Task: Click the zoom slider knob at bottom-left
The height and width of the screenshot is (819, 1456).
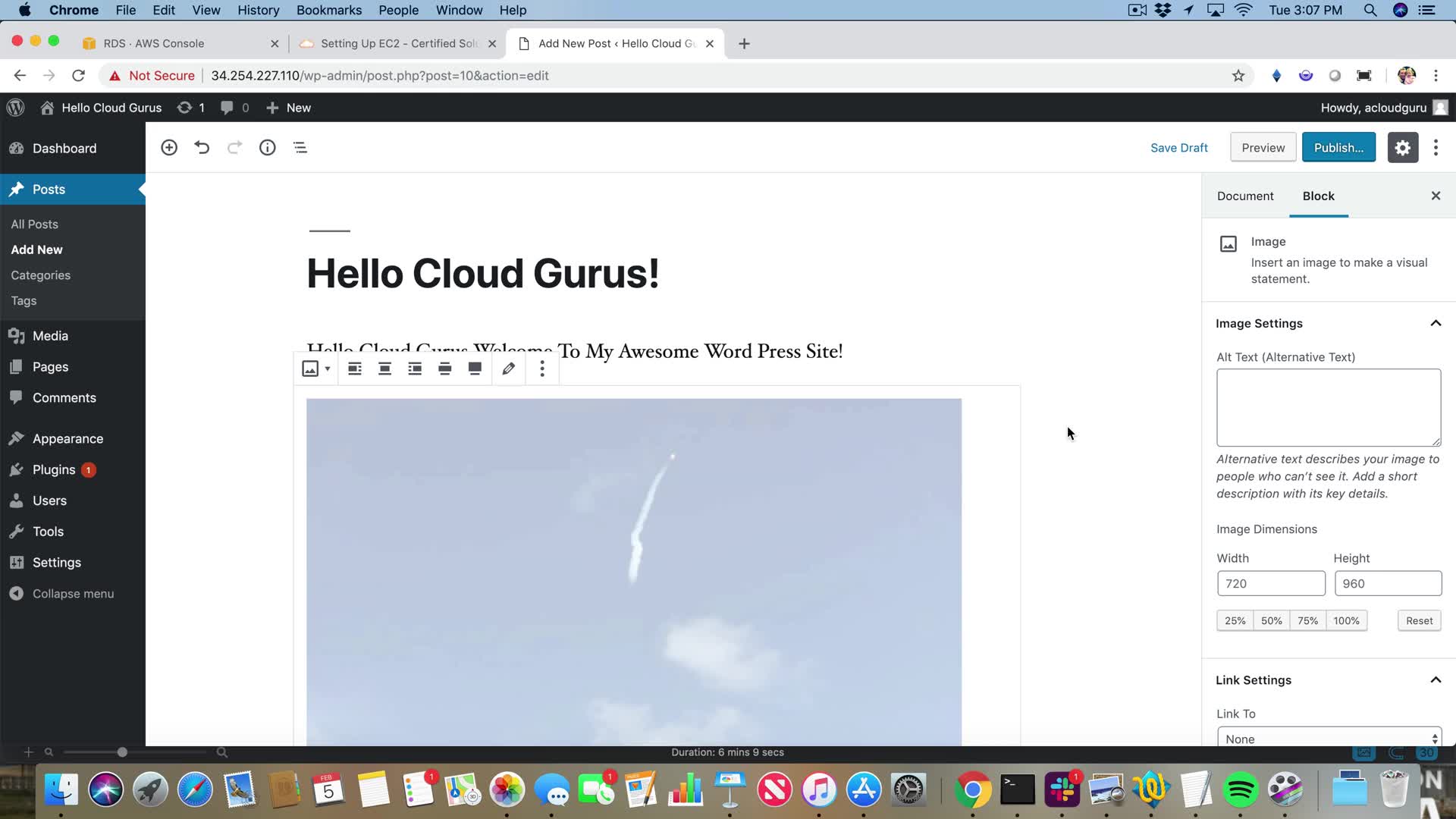Action: pos(122,752)
